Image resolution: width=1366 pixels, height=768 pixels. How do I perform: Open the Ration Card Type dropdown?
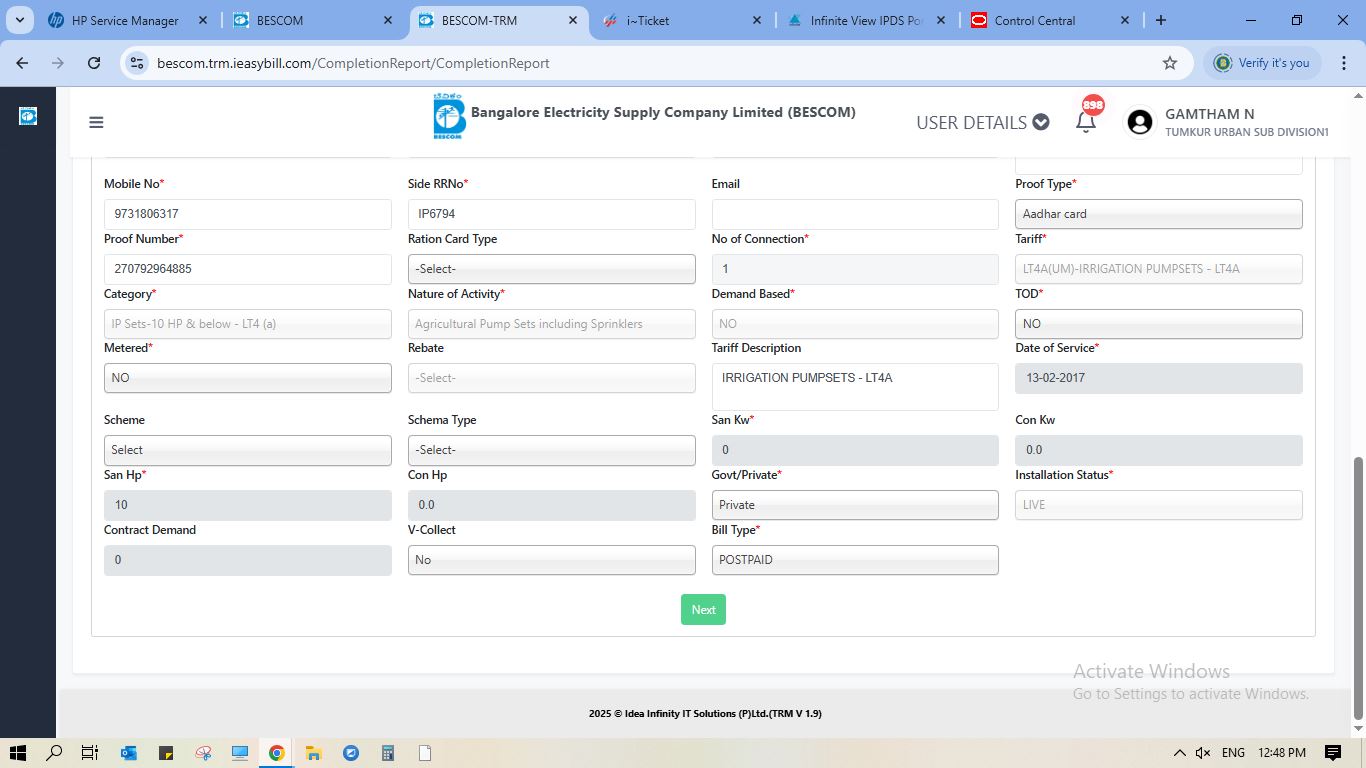coord(551,269)
